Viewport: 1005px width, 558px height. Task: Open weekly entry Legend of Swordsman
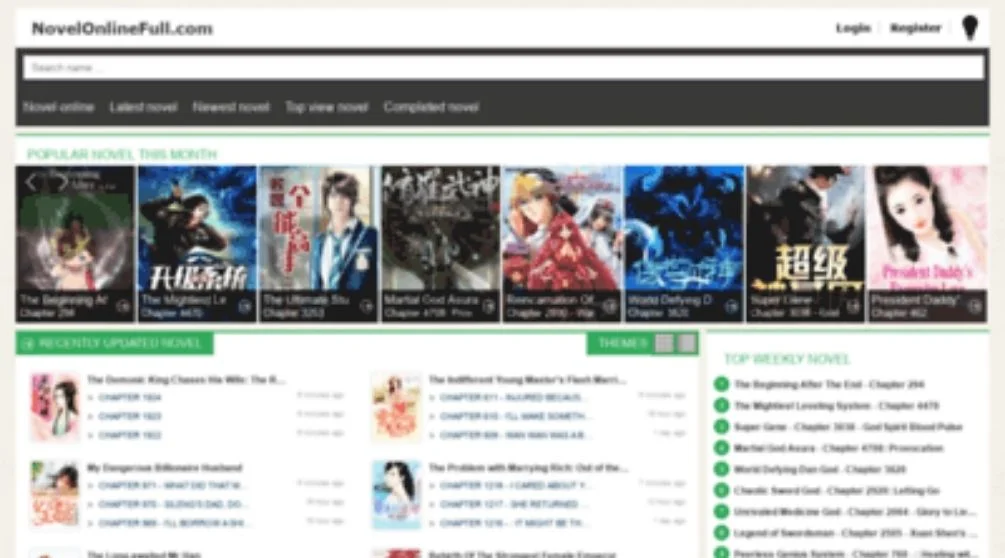[855, 533]
